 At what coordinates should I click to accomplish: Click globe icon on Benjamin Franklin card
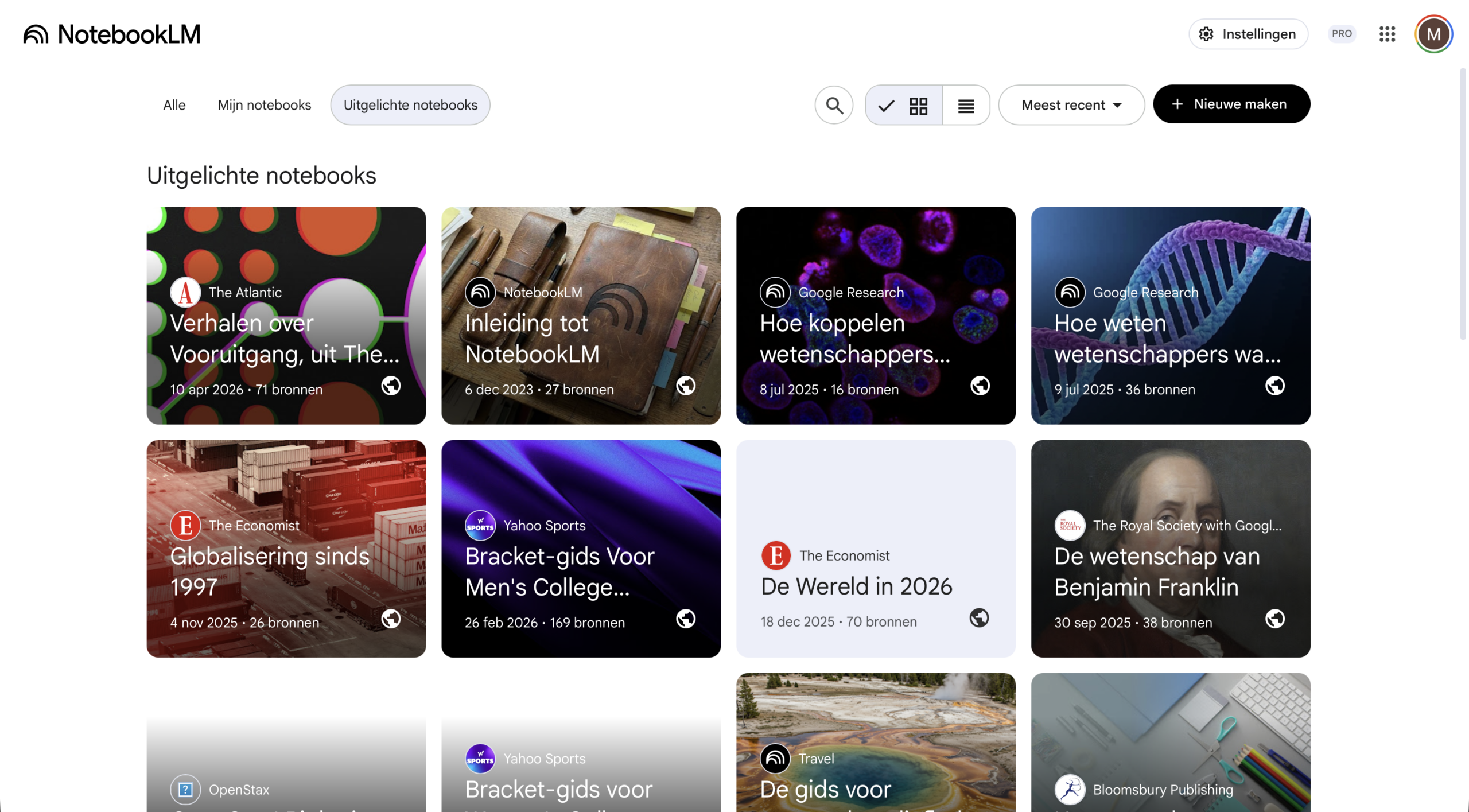click(1275, 619)
